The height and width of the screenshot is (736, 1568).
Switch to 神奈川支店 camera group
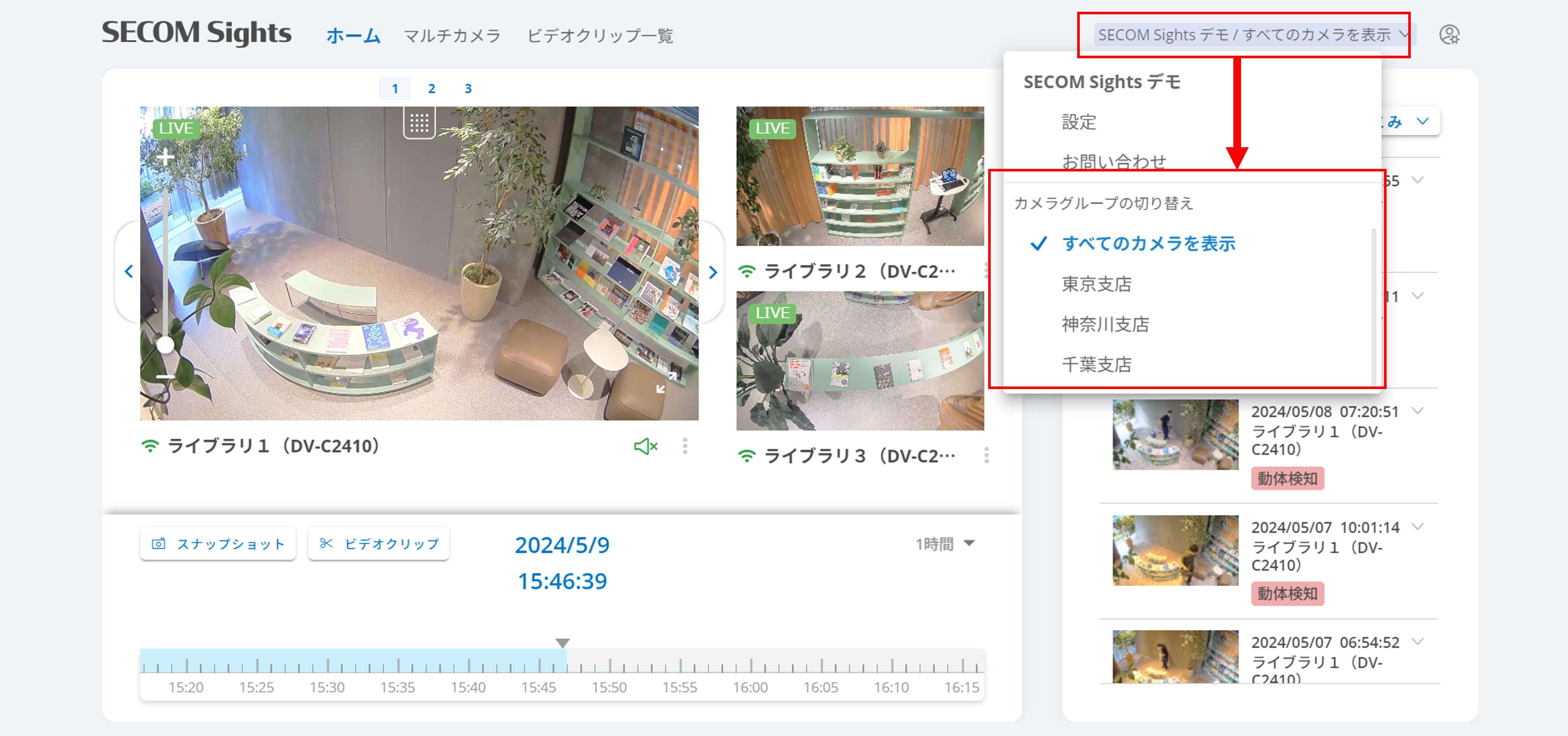pyautogui.click(x=1105, y=324)
